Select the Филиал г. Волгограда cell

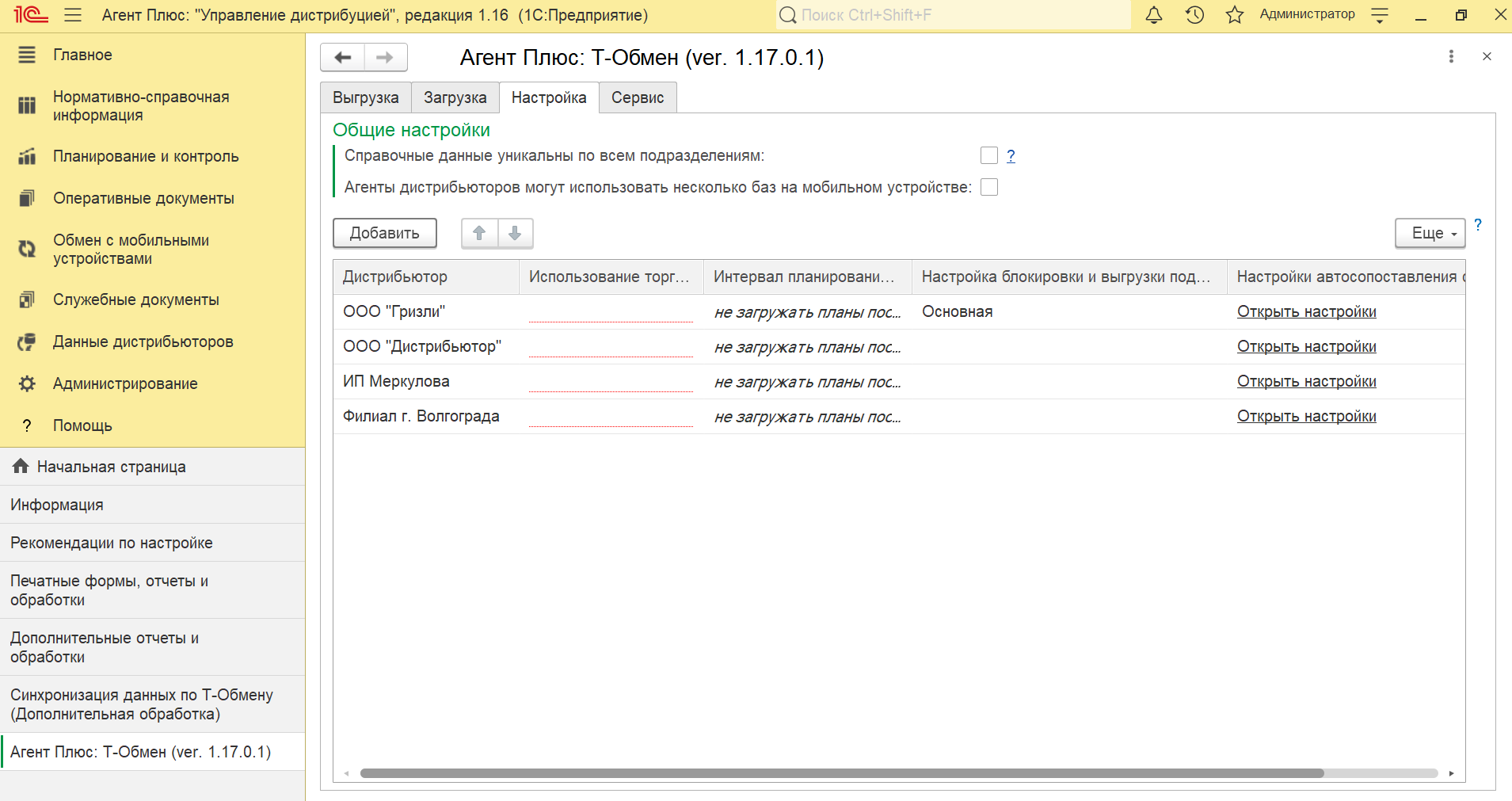coord(426,416)
